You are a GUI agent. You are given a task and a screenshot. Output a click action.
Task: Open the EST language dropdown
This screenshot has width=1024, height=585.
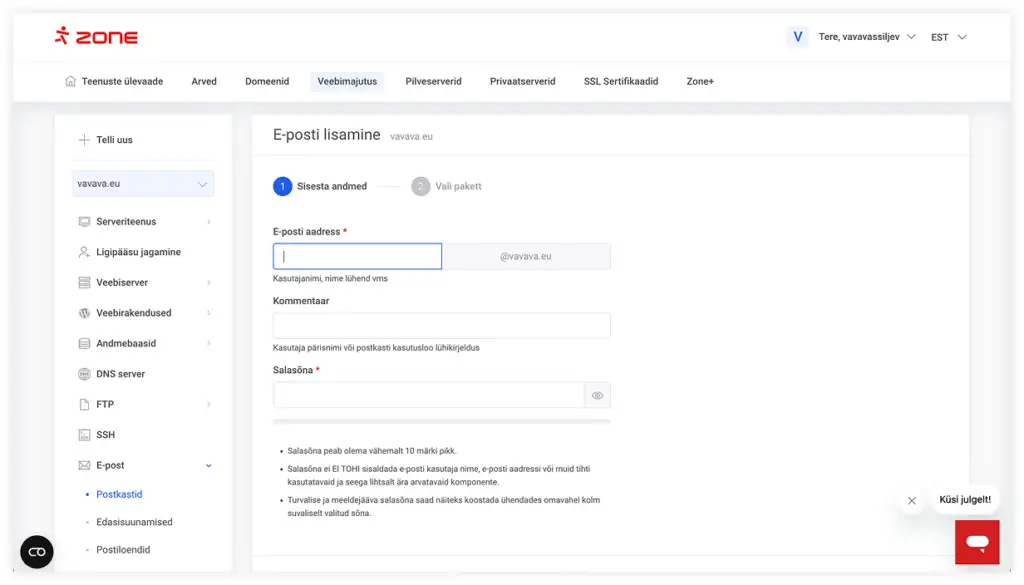coord(948,37)
